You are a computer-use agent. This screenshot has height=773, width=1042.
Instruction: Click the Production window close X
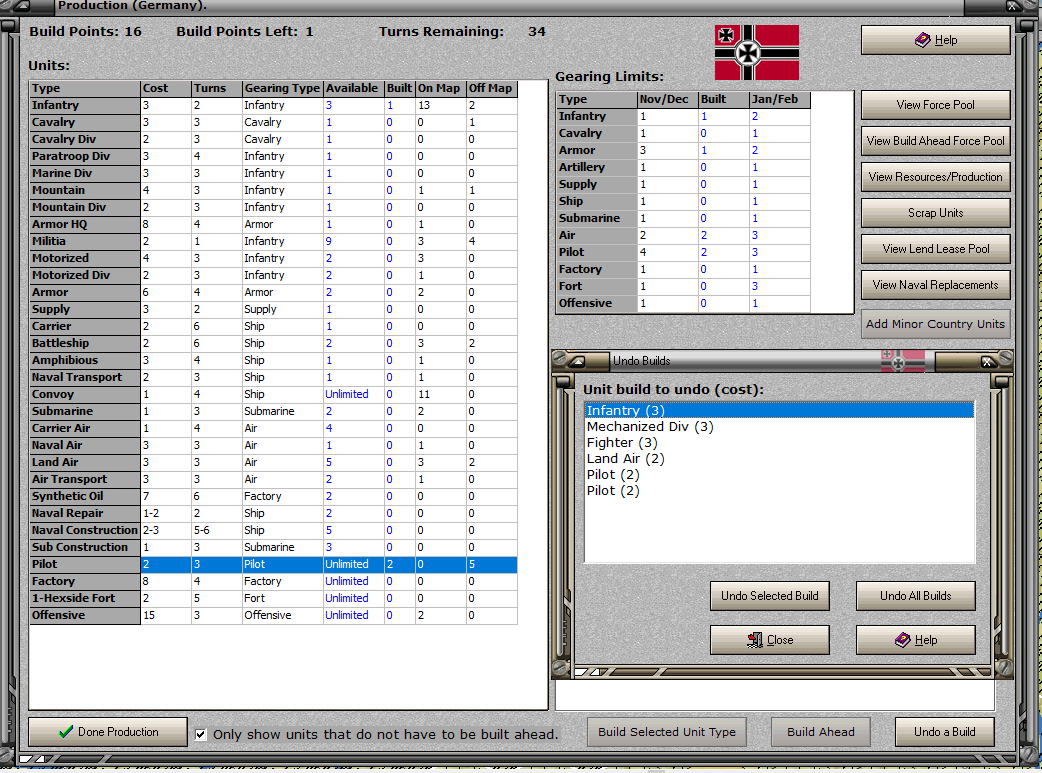[x=1012, y=6]
